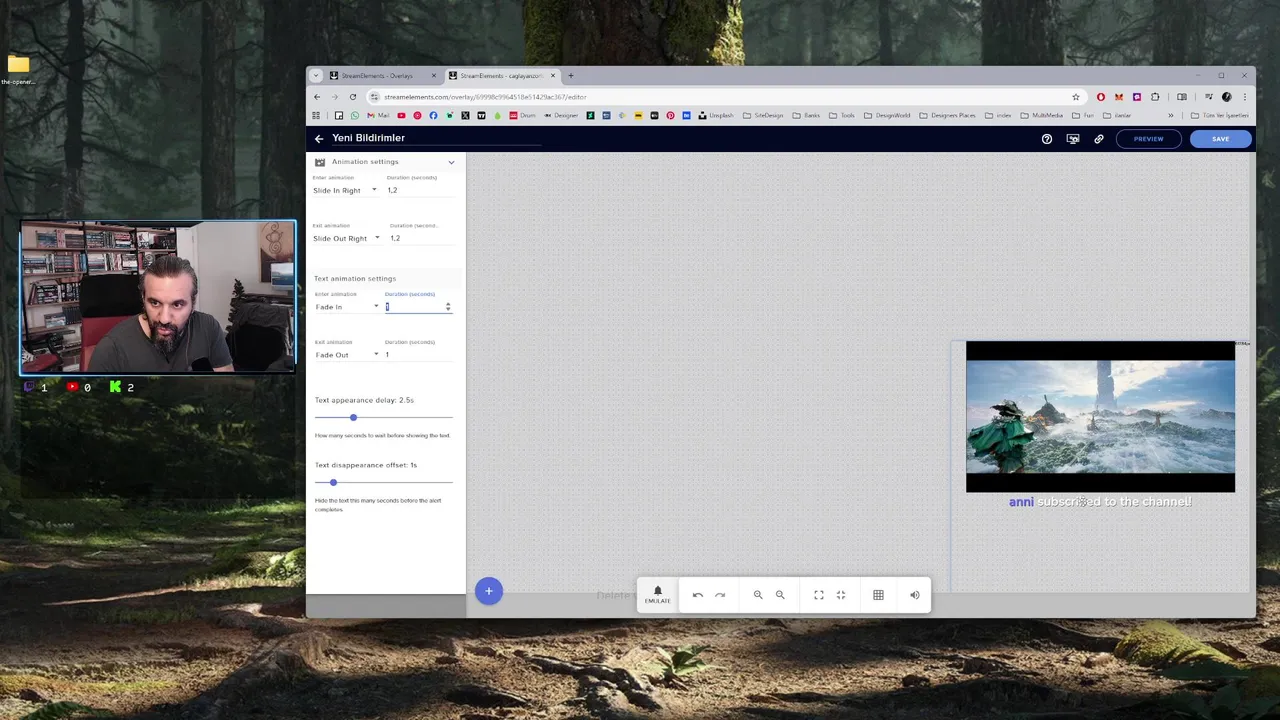Zoom out on the overlay canvas
The image size is (1280, 720).
780,595
